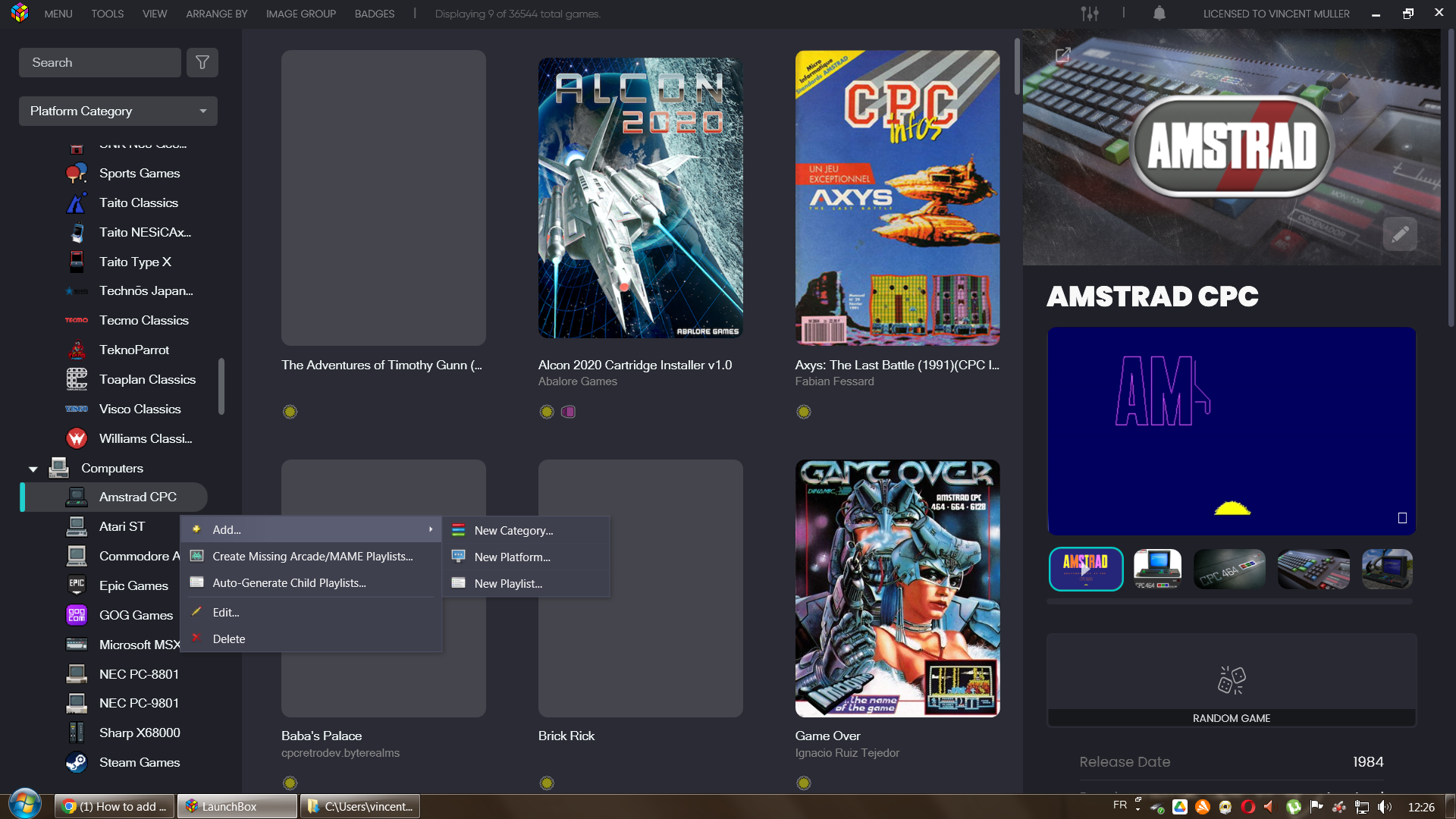Select the CPC 464 computer thumbnail
The height and width of the screenshot is (819, 1456).
(1157, 570)
